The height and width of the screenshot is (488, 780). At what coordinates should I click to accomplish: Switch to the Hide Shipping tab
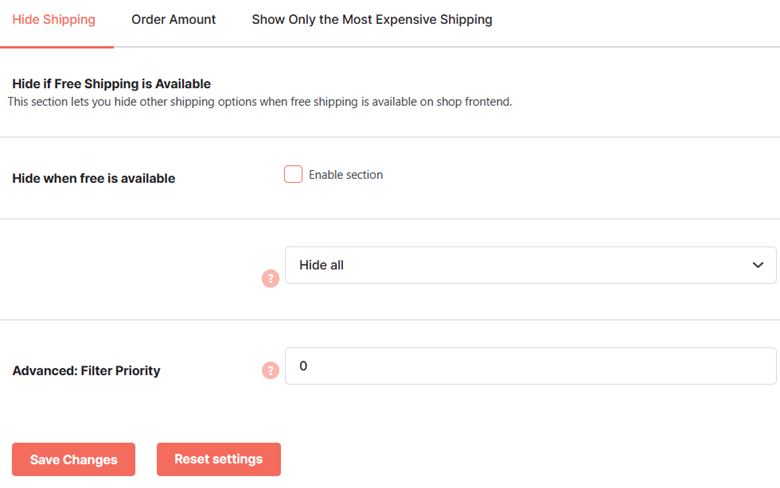point(54,19)
